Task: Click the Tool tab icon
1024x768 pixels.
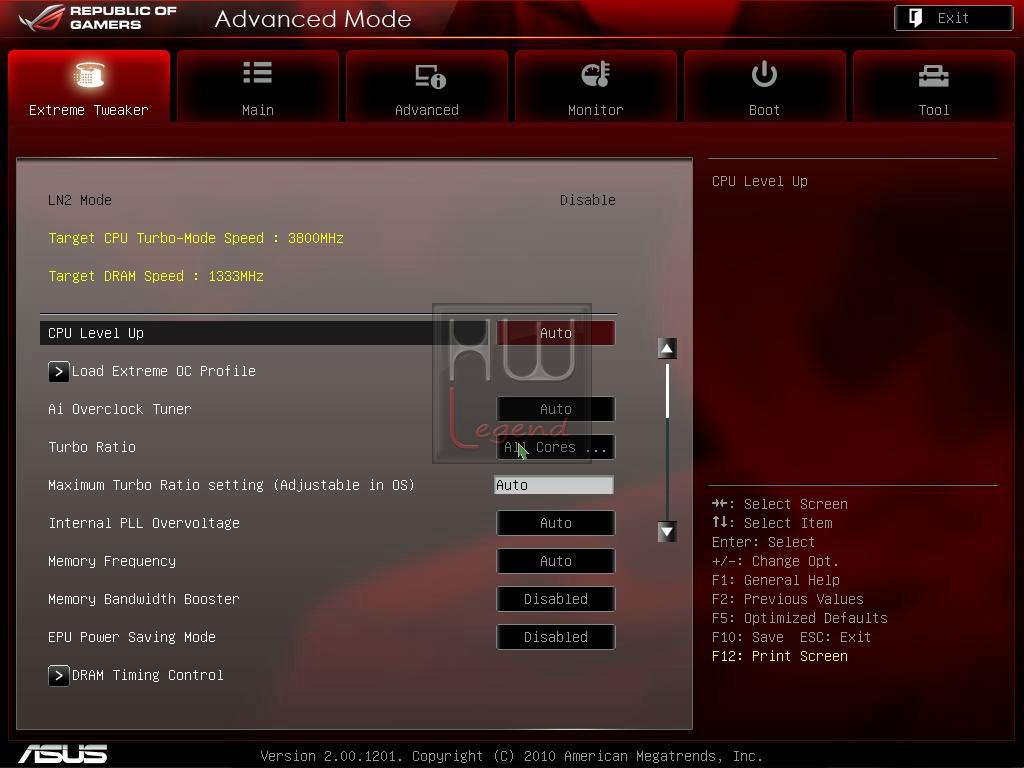Action: [934, 76]
